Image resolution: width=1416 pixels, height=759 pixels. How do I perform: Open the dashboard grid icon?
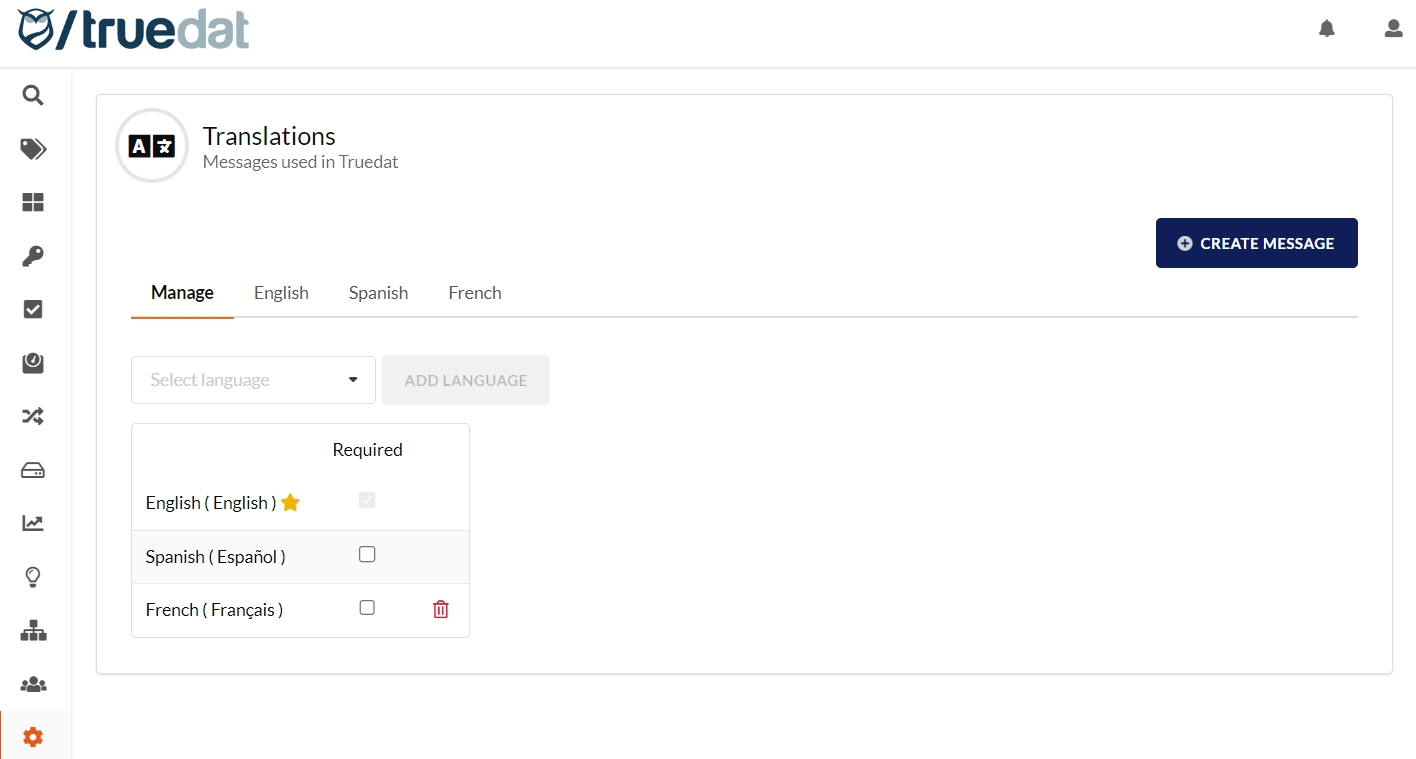pyautogui.click(x=33, y=203)
